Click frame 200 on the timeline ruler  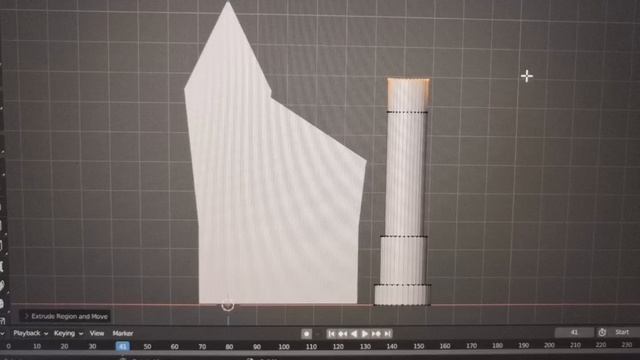(x=549, y=345)
